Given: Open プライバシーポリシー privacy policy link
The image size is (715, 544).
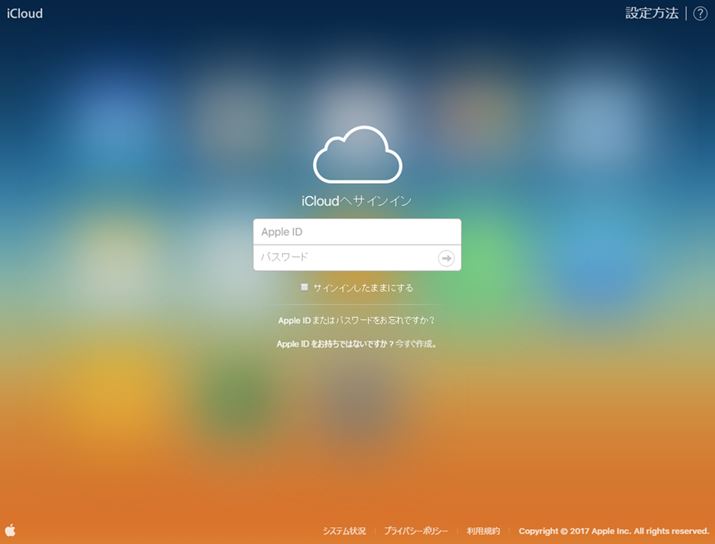Looking at the screenshot, I should (415, 531).
